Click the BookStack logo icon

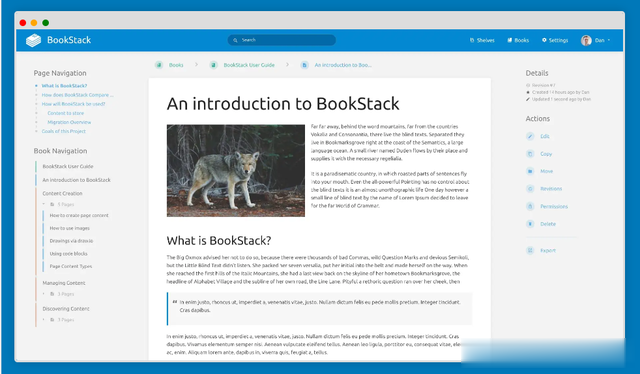point(33,40)
